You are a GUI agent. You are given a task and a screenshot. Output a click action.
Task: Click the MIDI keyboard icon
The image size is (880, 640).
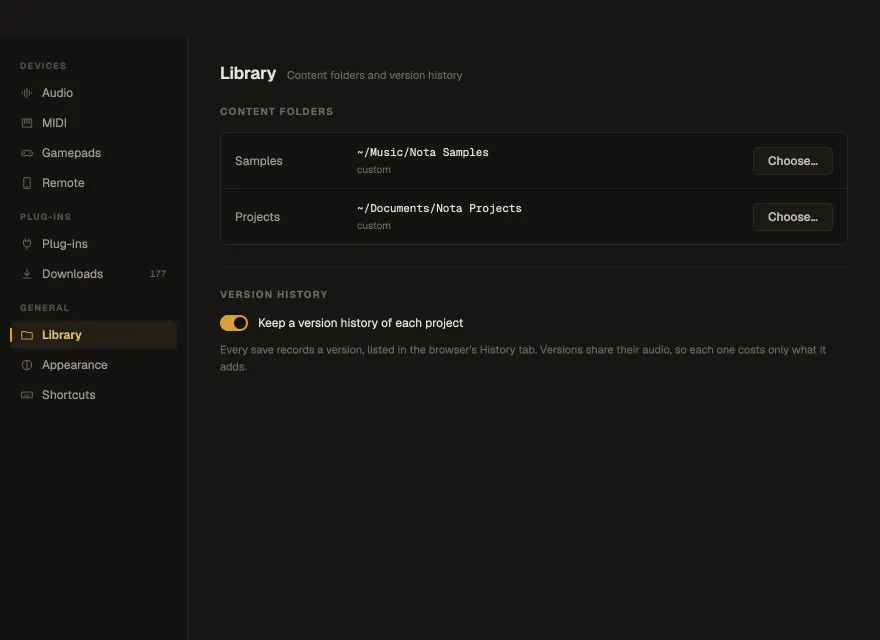click(26, 123)
